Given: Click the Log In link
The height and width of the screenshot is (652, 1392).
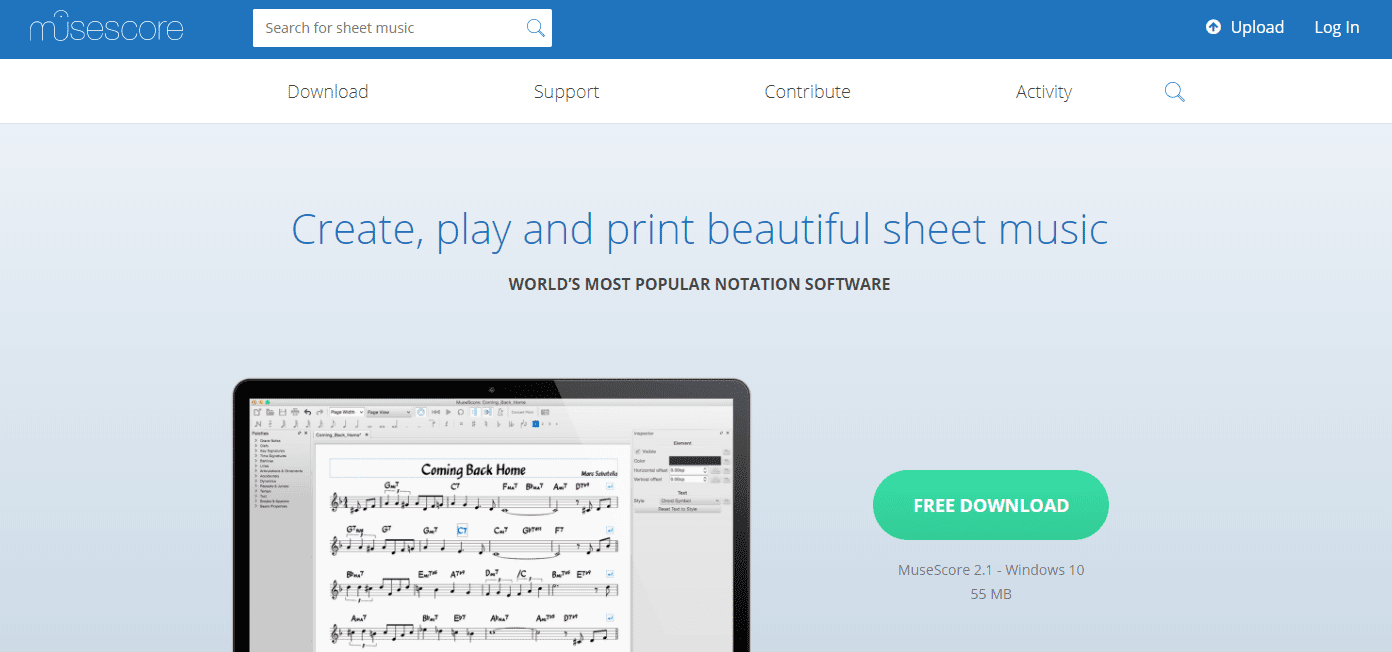Looking at the screenshot, I should pyautogui.click(x=1337, y=28).
